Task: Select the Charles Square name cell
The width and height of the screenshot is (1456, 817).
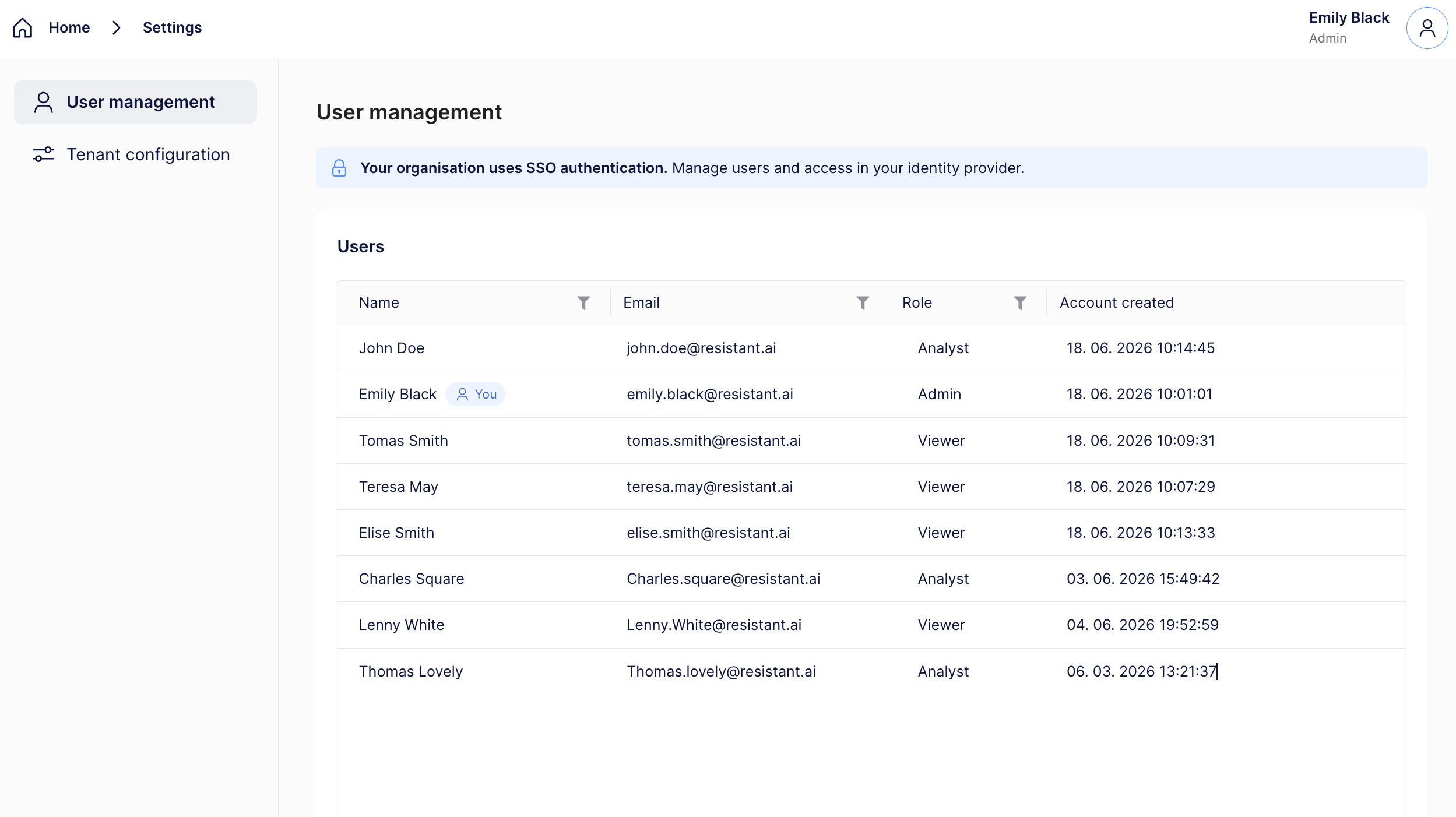Action: [x=412, y=579]
